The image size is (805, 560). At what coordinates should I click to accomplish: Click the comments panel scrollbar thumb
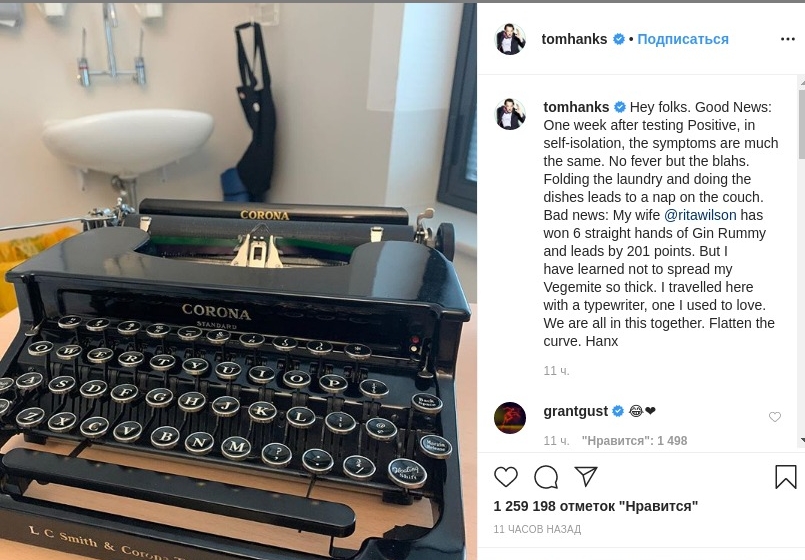[802, 124]
